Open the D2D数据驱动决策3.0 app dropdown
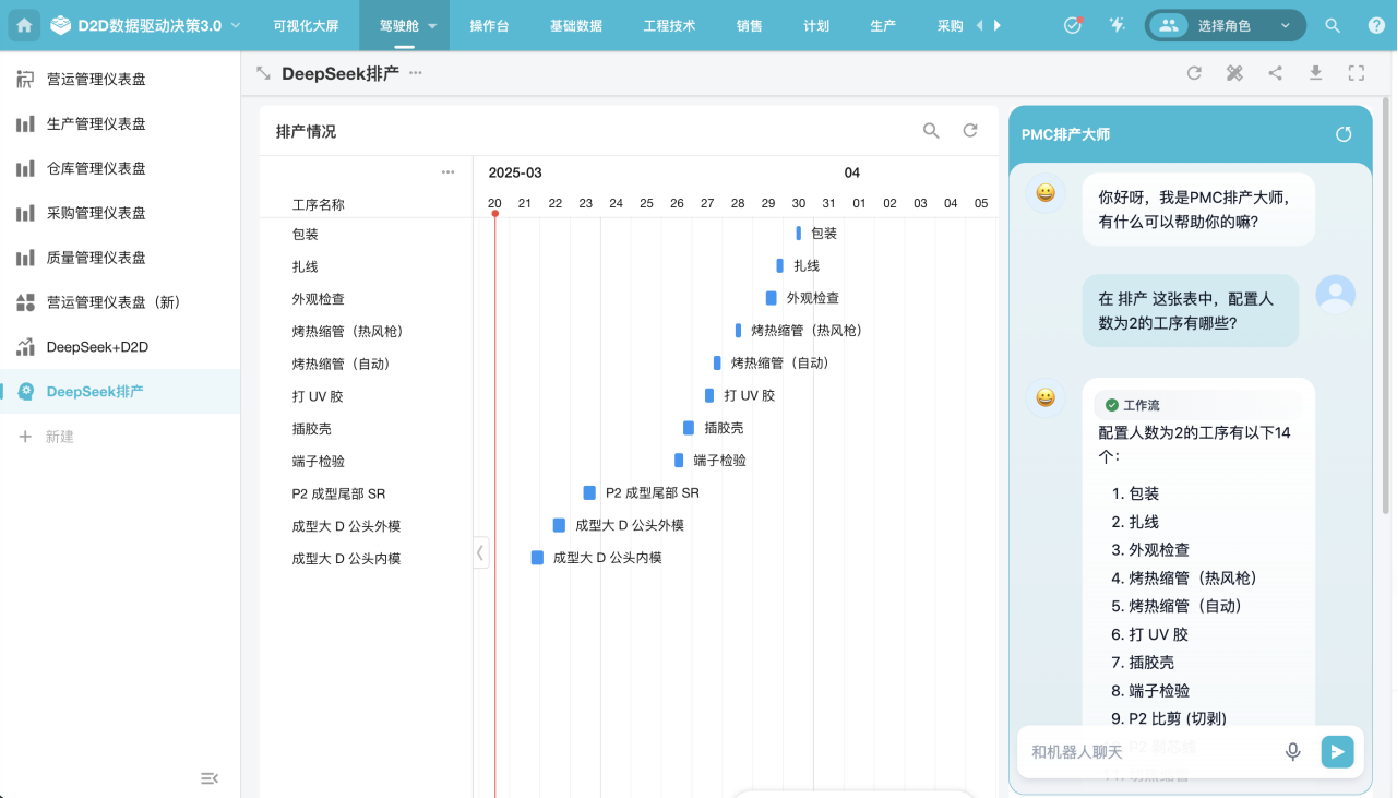This screenshot has width=1398, height=798. click(235, 25)
